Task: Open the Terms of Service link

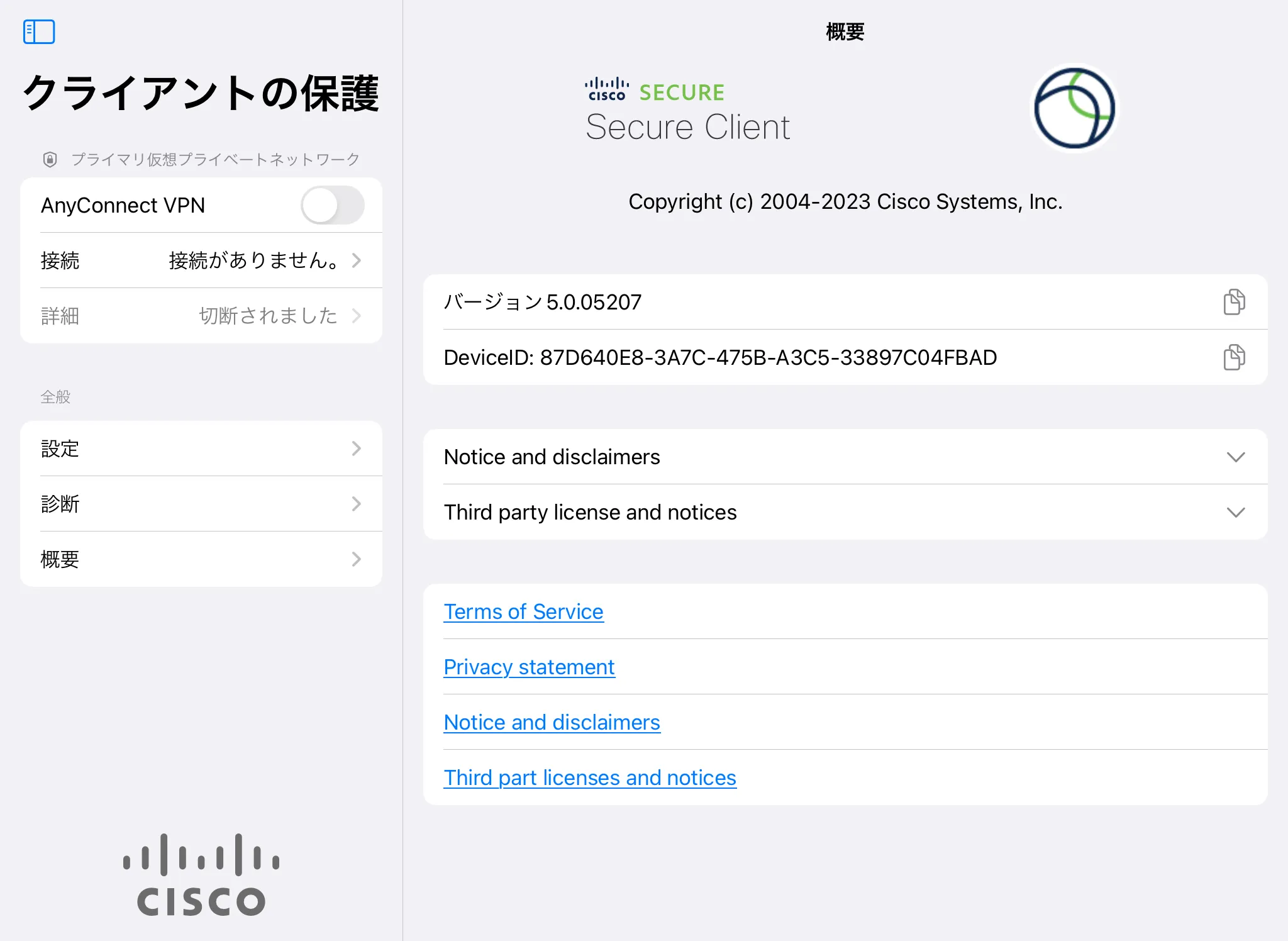Action: pos(523,611)
